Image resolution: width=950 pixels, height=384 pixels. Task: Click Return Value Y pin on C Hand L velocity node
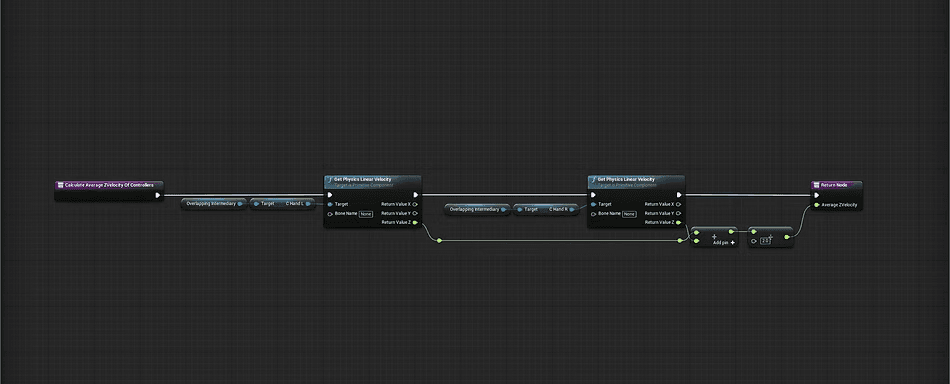414,213
